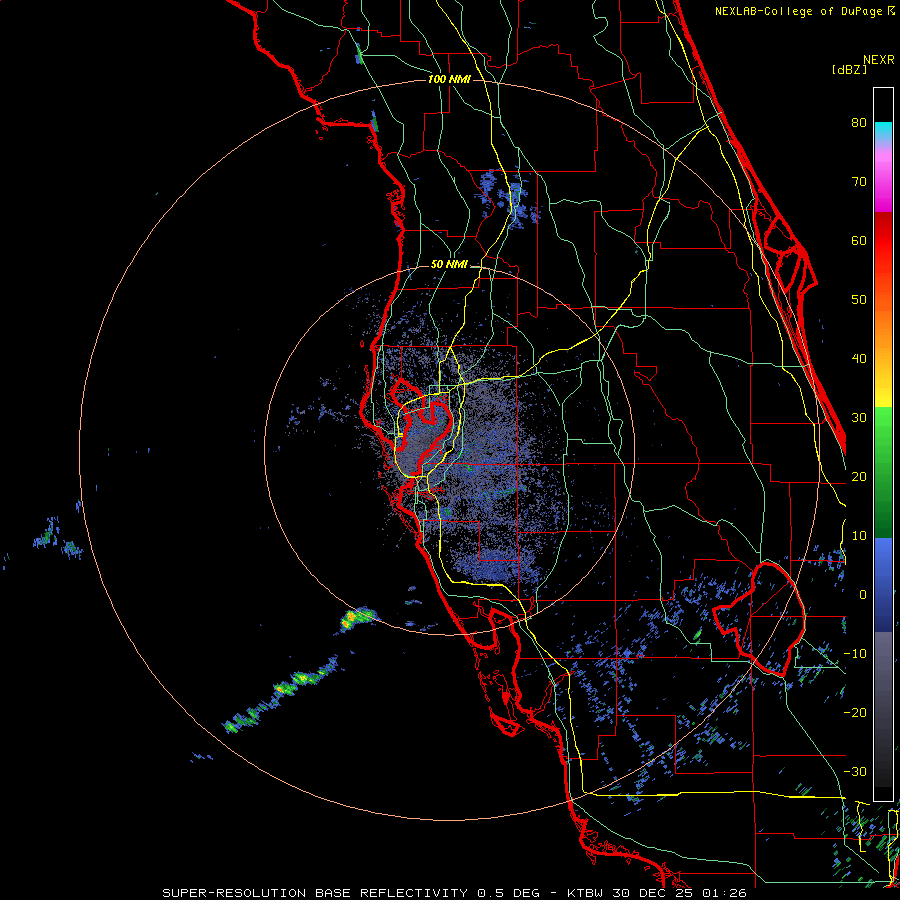The height and width of the screenshot is (900, 900).
Task: Click the [dBZ] unit label
Action: pyautogui.click(x=849, y=69)
